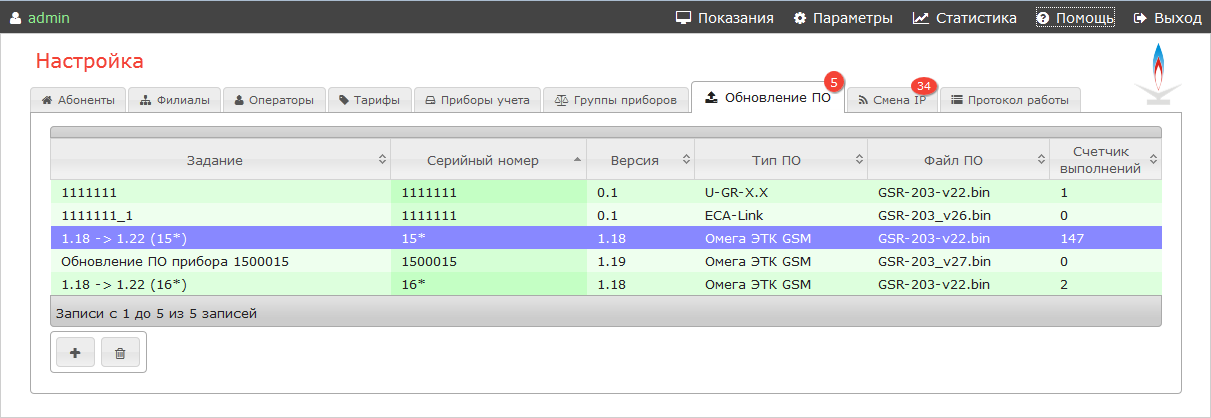Select the row with task 1111111_1
The height and width of the screenshot is (418, 1211).
tap(606, 215)
